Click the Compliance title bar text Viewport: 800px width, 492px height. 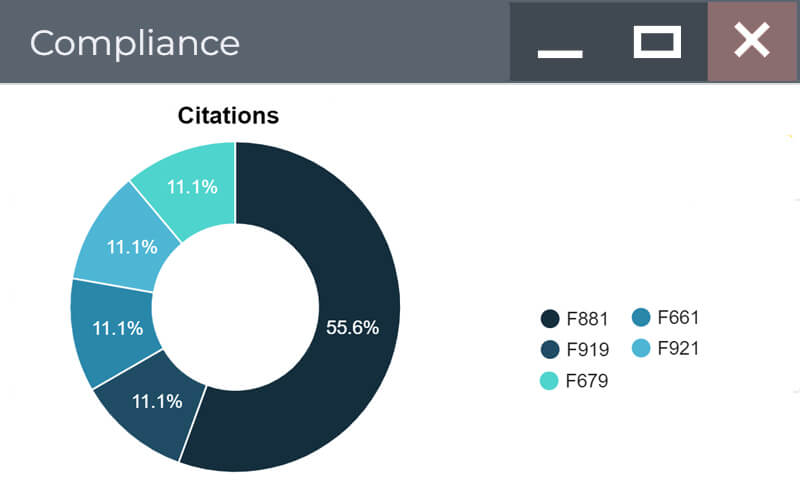click(x=135, y=43)
